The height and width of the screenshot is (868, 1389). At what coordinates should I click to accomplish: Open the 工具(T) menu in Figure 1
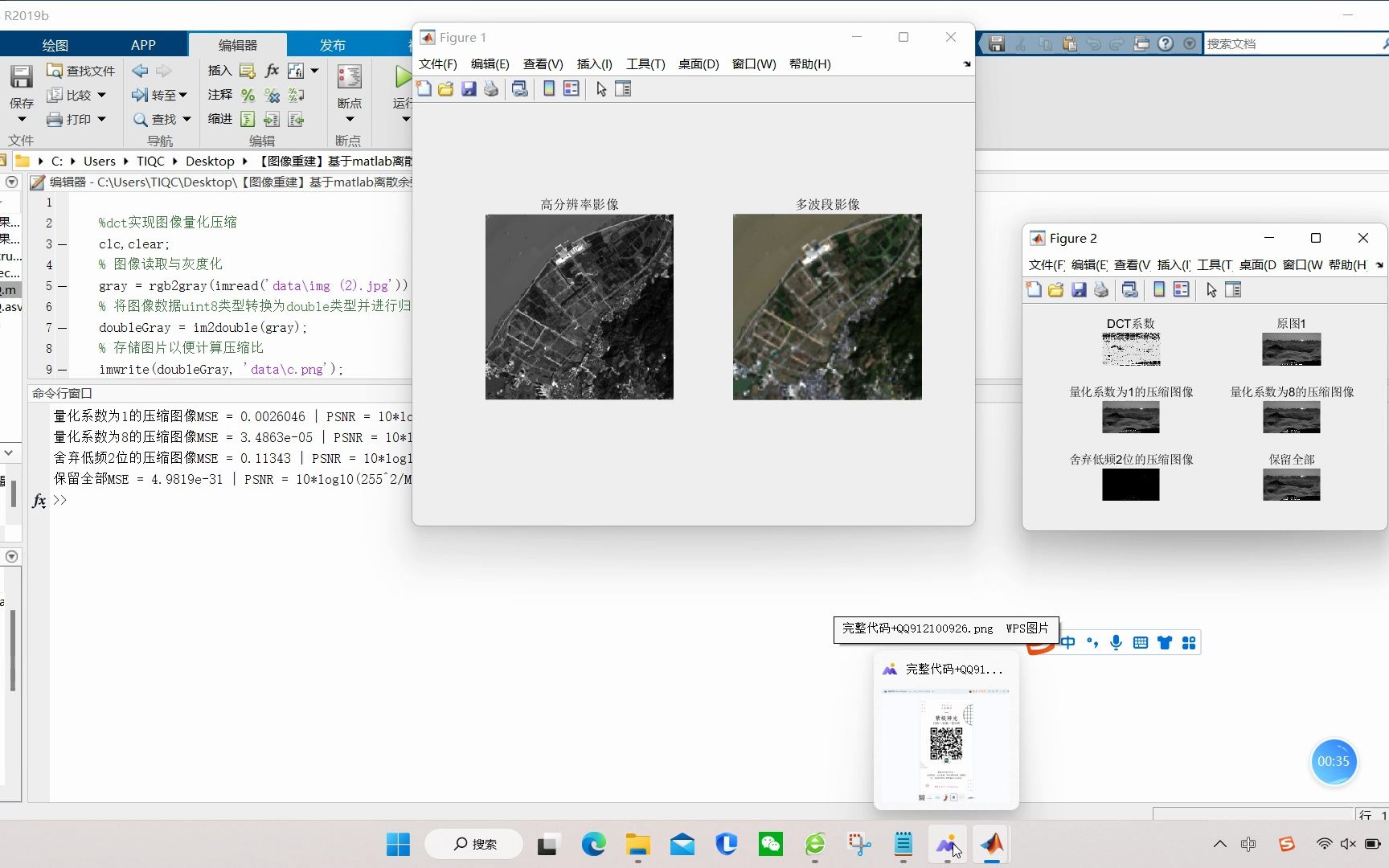point(645,64)
